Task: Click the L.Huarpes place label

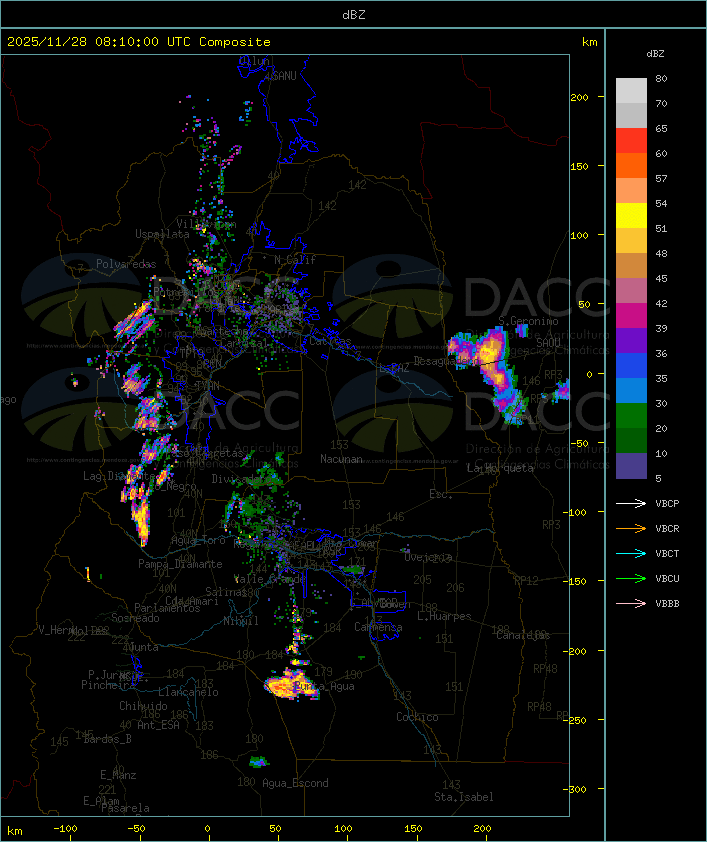Action: point(444,616)
